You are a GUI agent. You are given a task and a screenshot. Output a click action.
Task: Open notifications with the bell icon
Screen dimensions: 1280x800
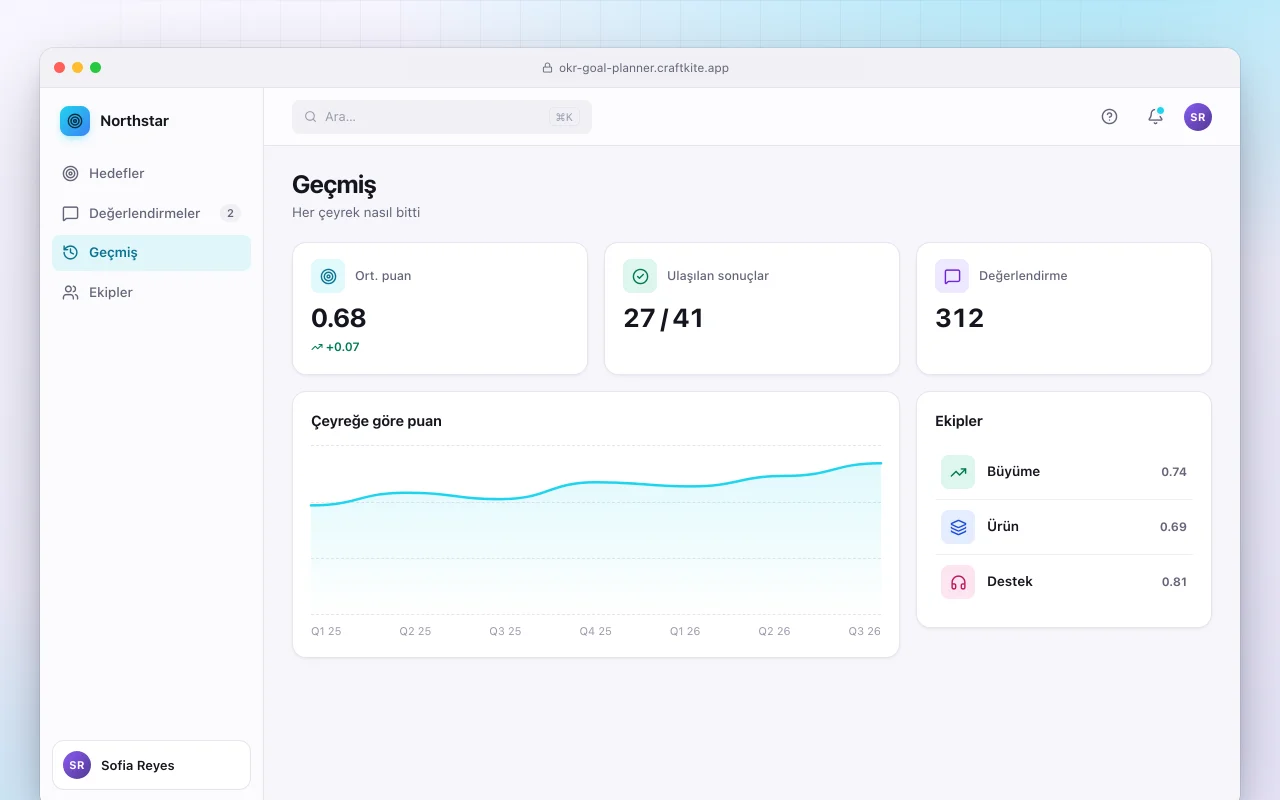click(1155, 117)
